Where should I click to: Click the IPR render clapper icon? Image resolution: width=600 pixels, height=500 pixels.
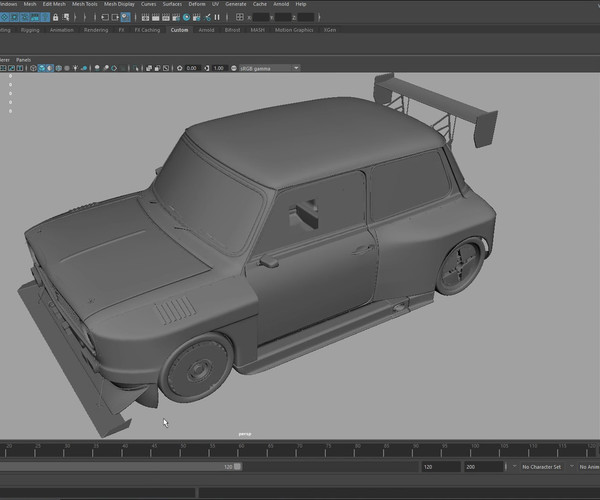tap(166, 17)
